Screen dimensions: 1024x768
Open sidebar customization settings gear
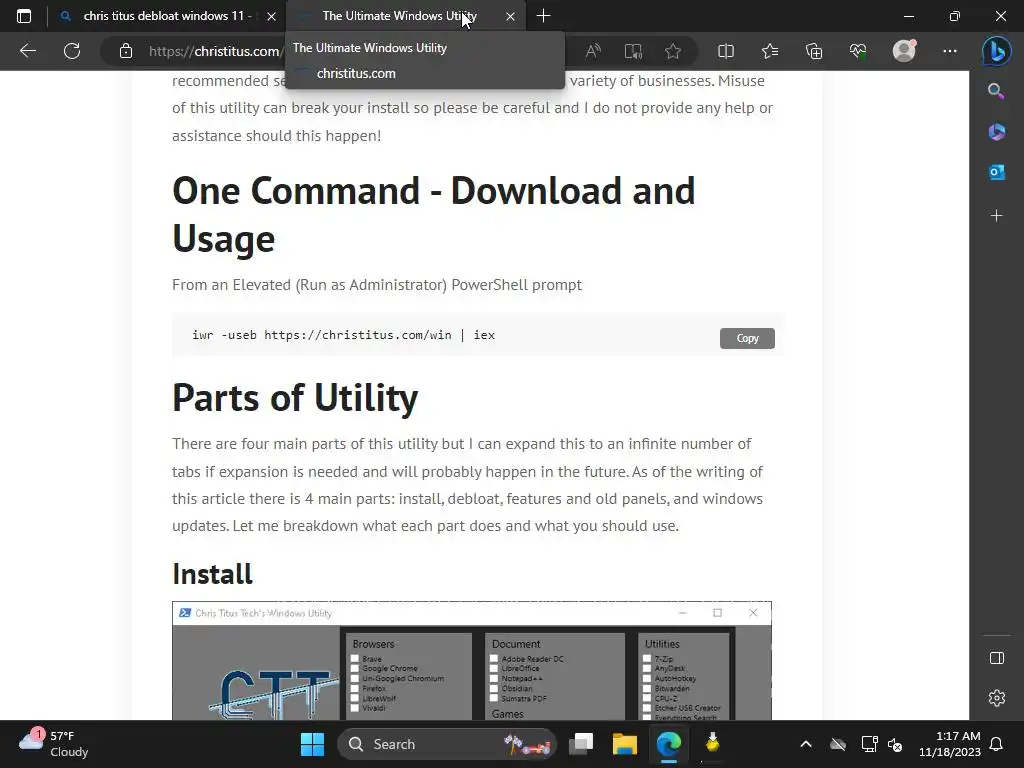(x=997, y=698)
